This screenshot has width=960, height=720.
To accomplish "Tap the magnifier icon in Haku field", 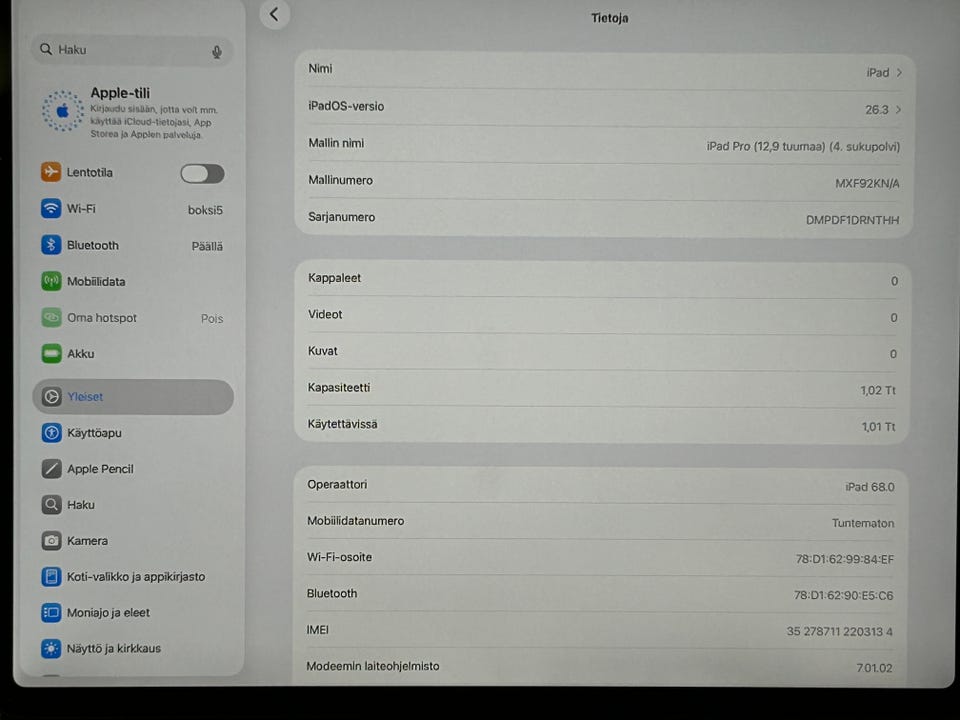I will pos(46,49).
